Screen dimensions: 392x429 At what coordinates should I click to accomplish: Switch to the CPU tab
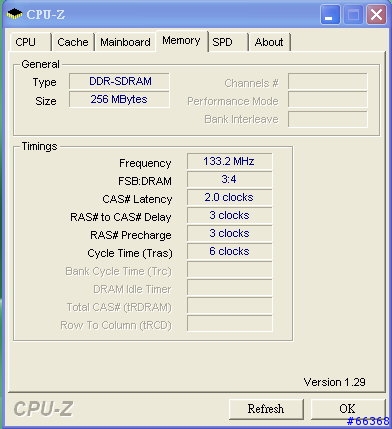click(x=30, y=42)
